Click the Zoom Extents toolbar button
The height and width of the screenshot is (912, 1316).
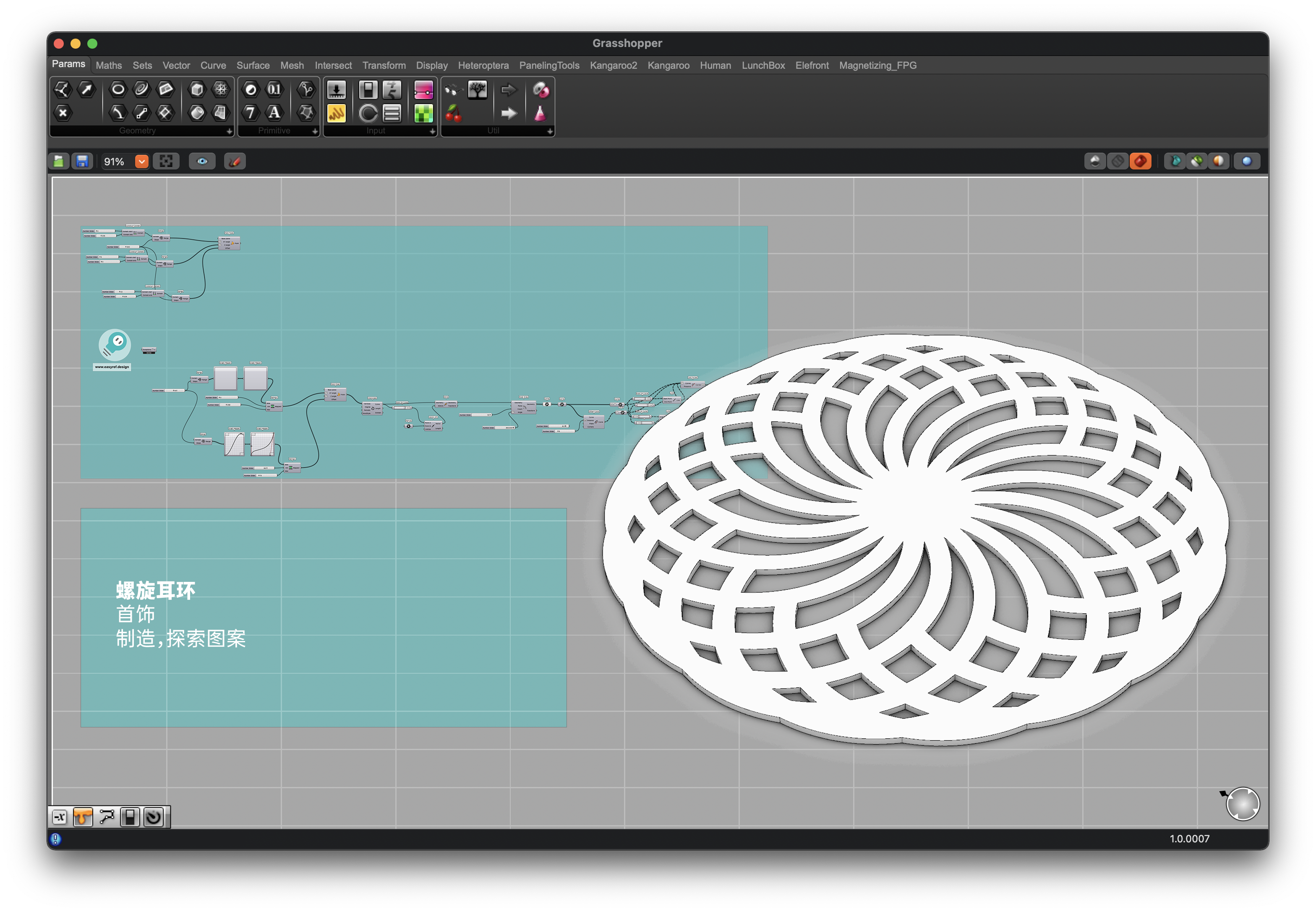click(166, 162)
